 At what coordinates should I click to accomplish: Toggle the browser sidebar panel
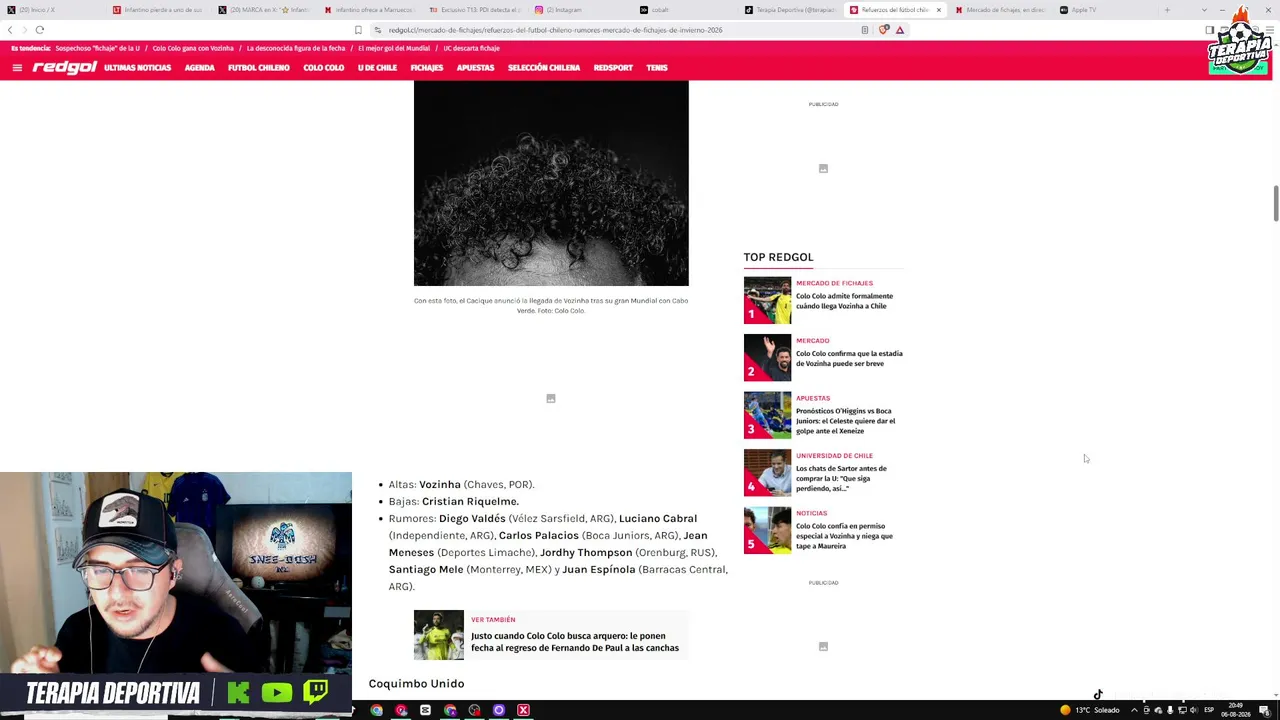(x=1210, y=30)
